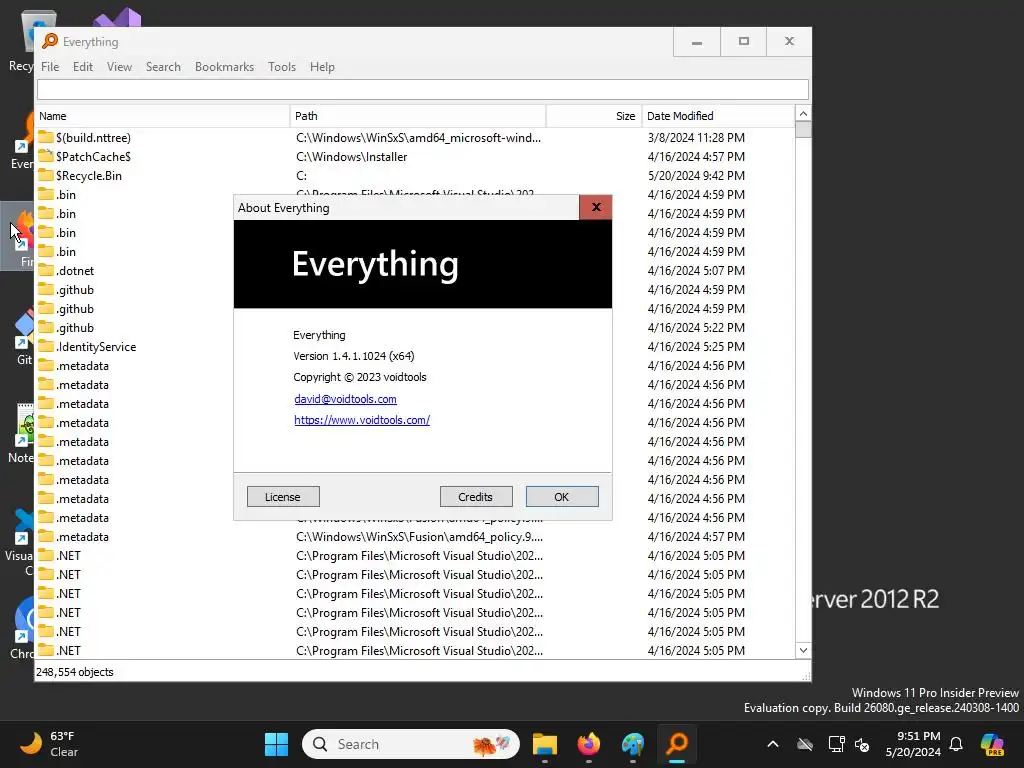The height and width of the screenshot is (768, 1024).
Task: Click the network display tray icon
Action: coord(835,744)
